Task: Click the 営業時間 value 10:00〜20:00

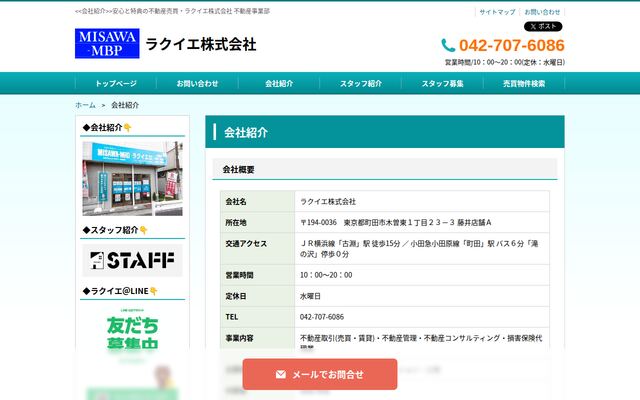Action: click(326, 275)
